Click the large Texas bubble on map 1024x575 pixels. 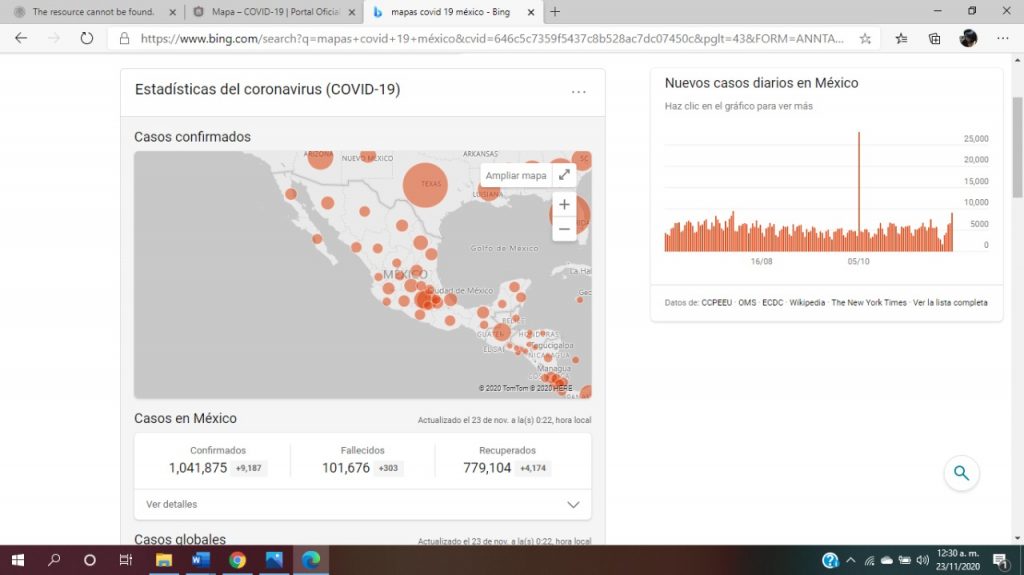[x=425, y=185]
